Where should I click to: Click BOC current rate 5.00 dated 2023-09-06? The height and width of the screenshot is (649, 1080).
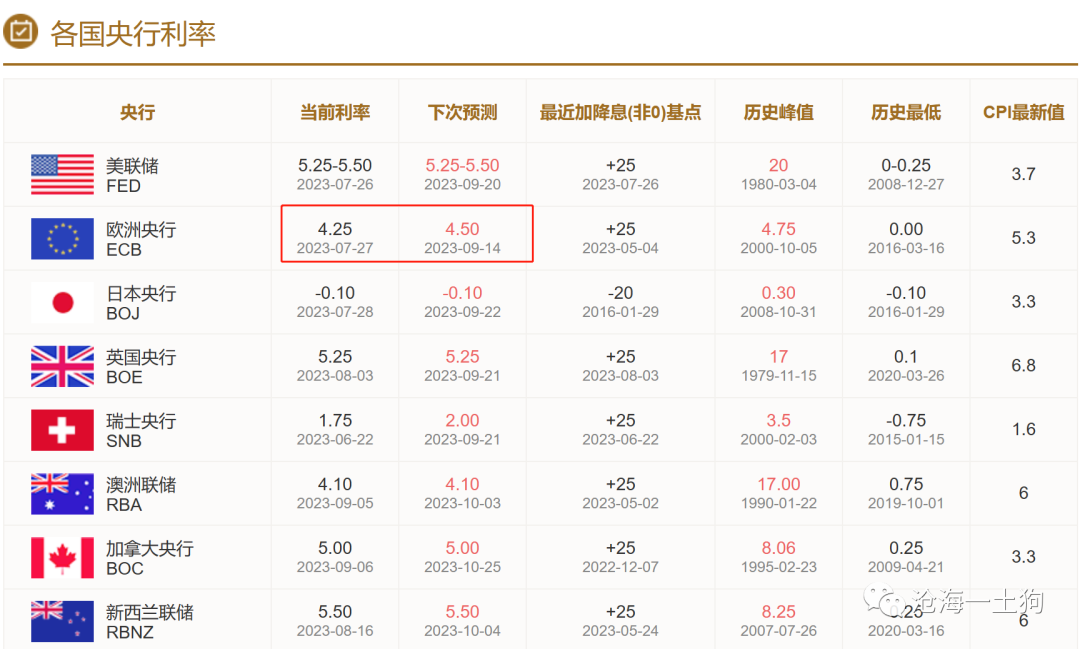pos(335,557)
